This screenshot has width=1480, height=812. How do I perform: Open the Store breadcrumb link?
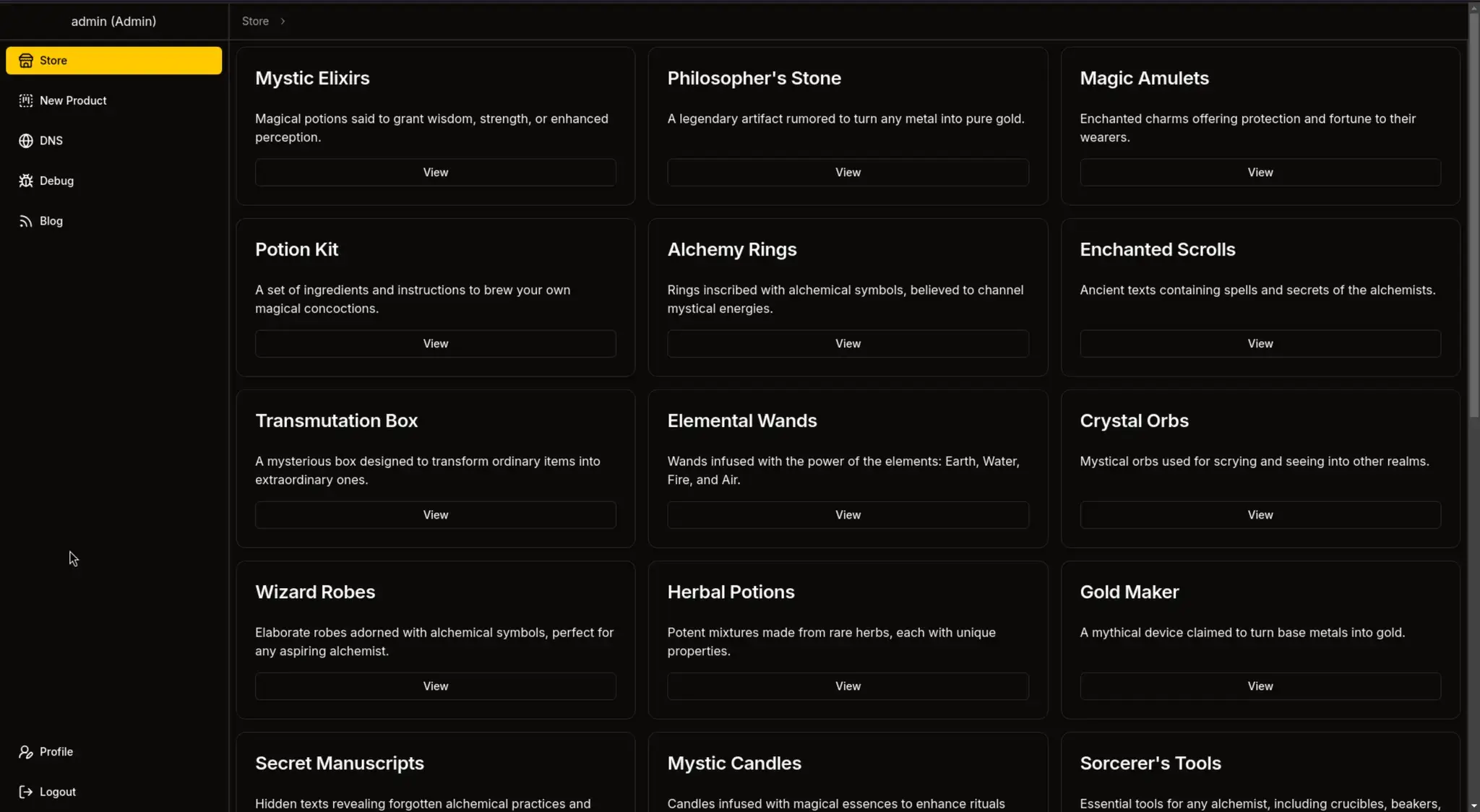coord(255,22)
